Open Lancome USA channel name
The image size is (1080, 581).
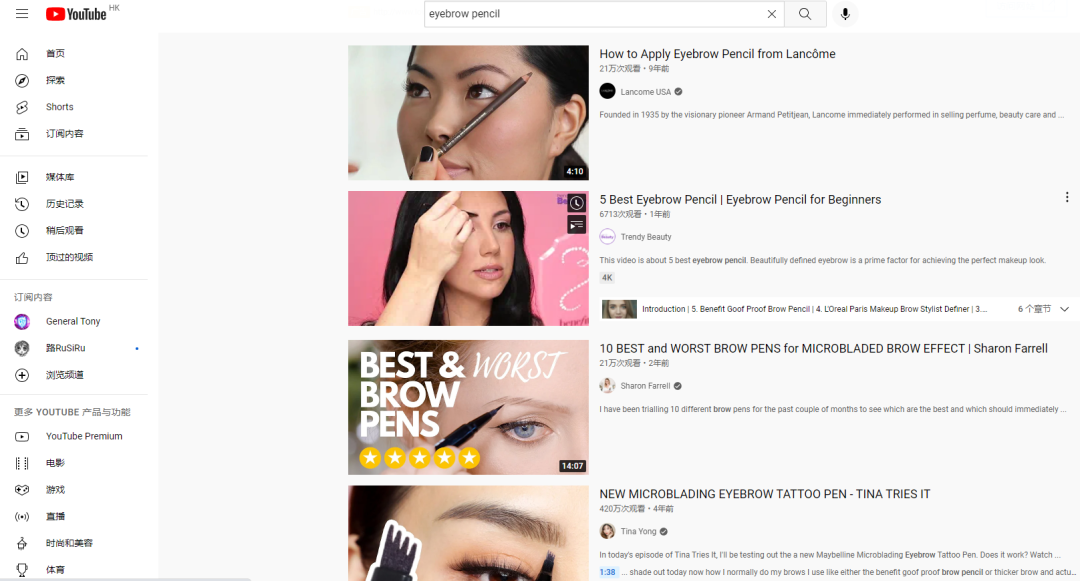point(645,92)
